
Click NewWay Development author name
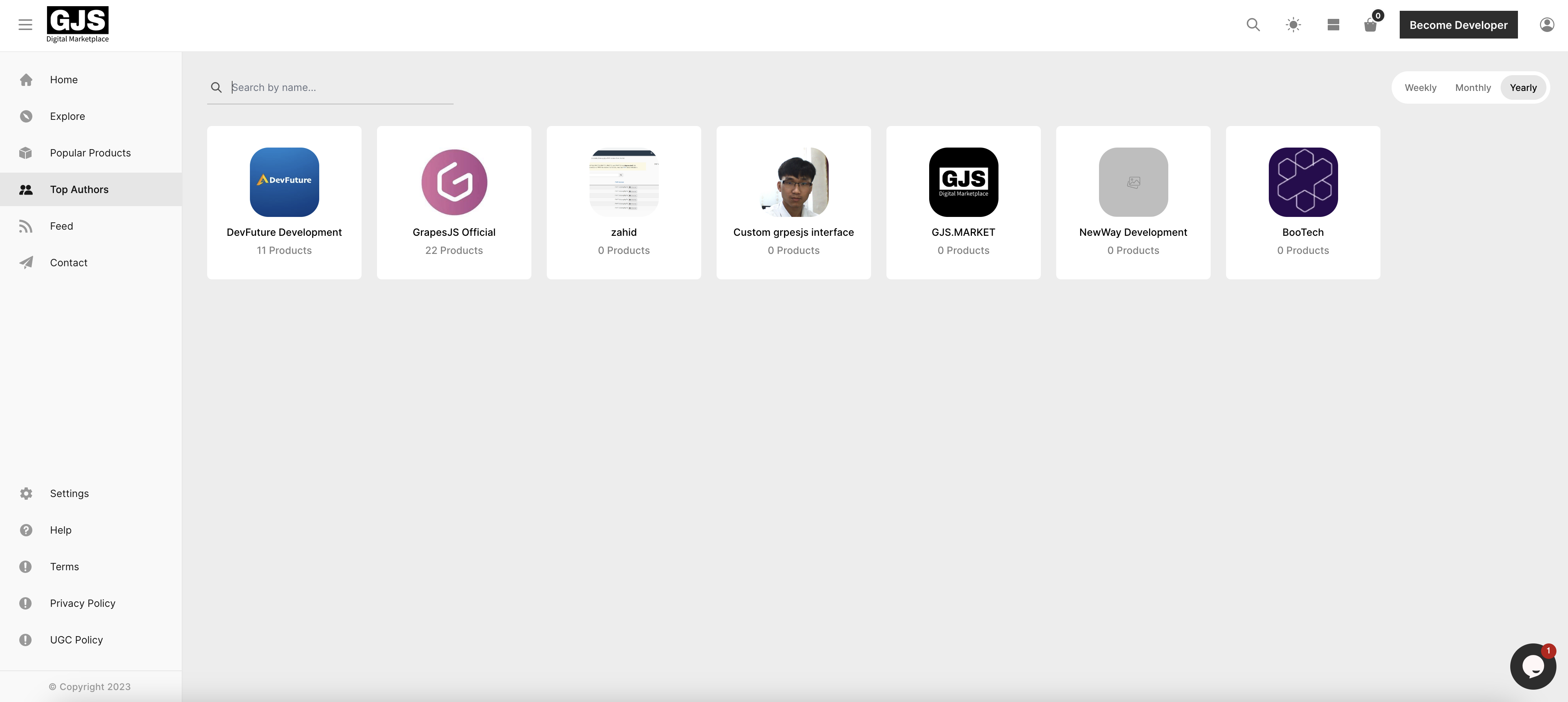1133,232
